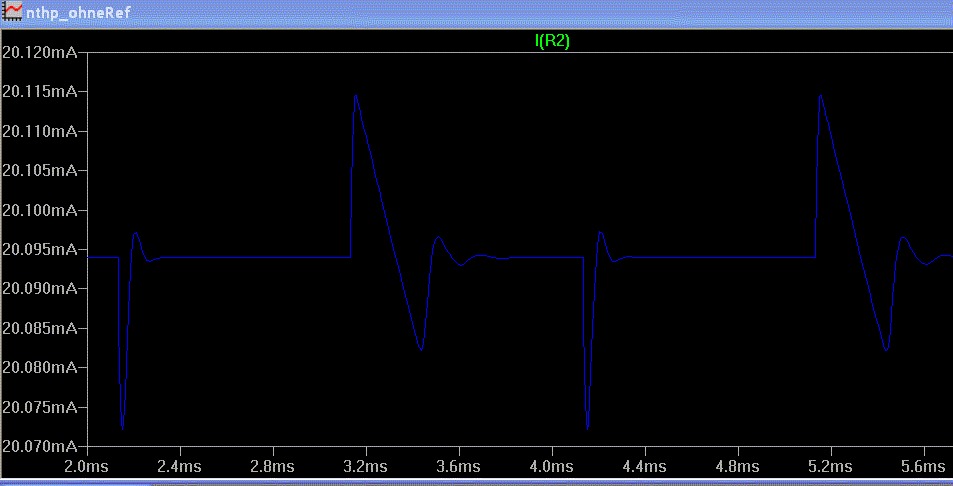Click the 20.075mA axis label

(40, 407)
